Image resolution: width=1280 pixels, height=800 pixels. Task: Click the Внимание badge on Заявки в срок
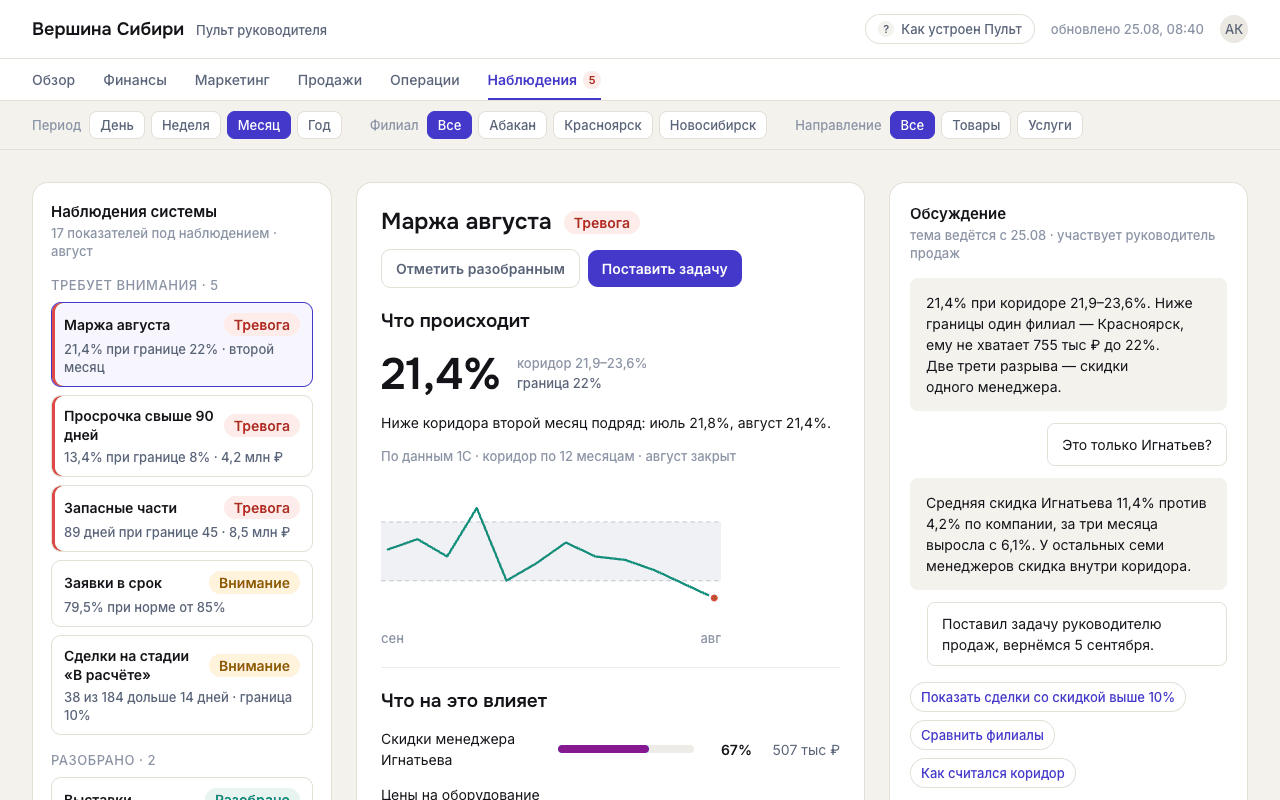pyautogui.click(x=254, y=583)
